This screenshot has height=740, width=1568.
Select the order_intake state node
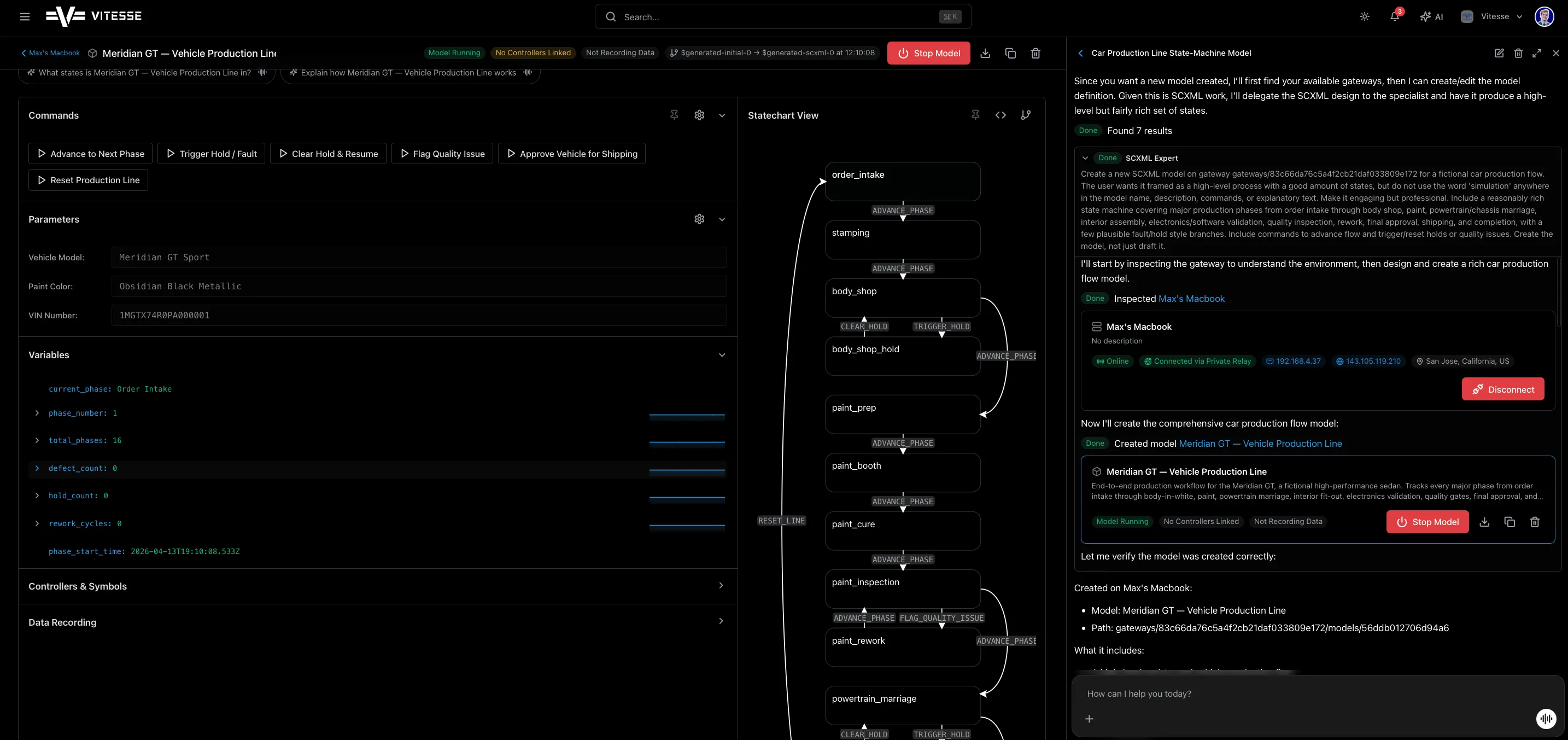tap(903, 182)
